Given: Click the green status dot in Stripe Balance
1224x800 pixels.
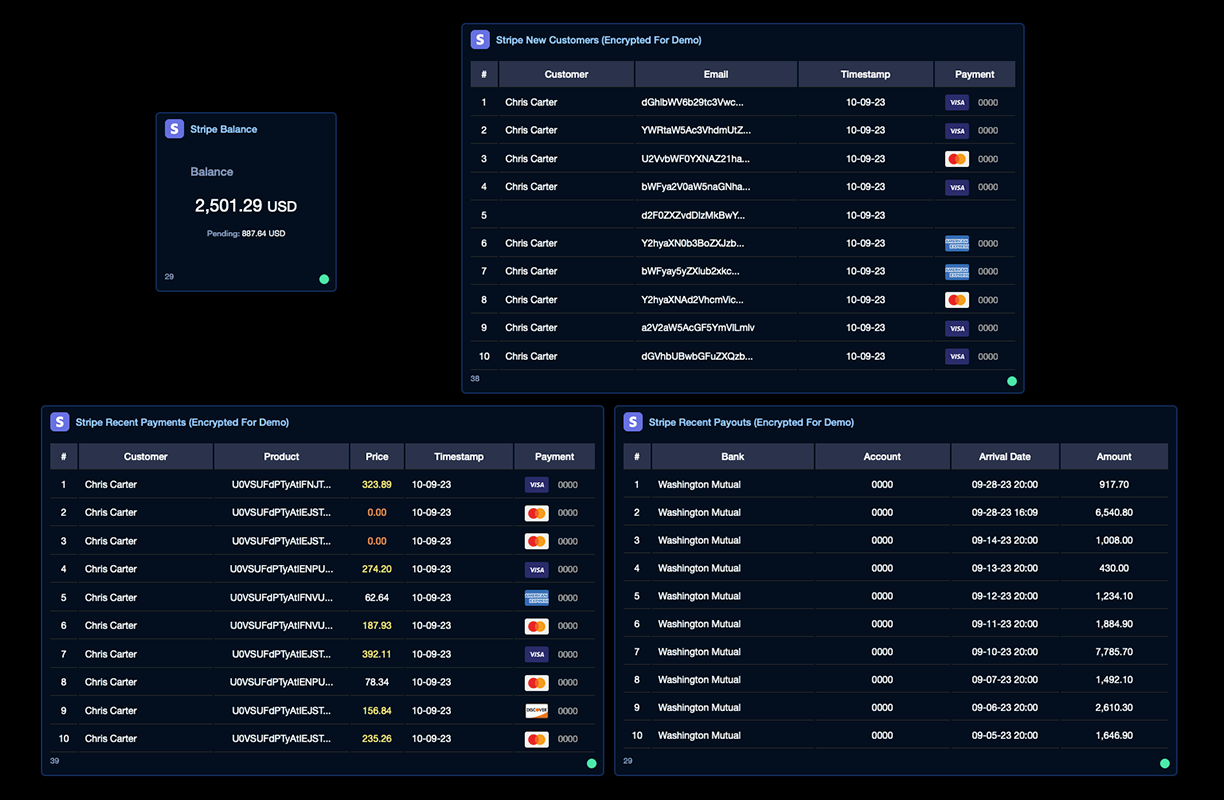Looking at the screenshot, I should tap(324, 279).
